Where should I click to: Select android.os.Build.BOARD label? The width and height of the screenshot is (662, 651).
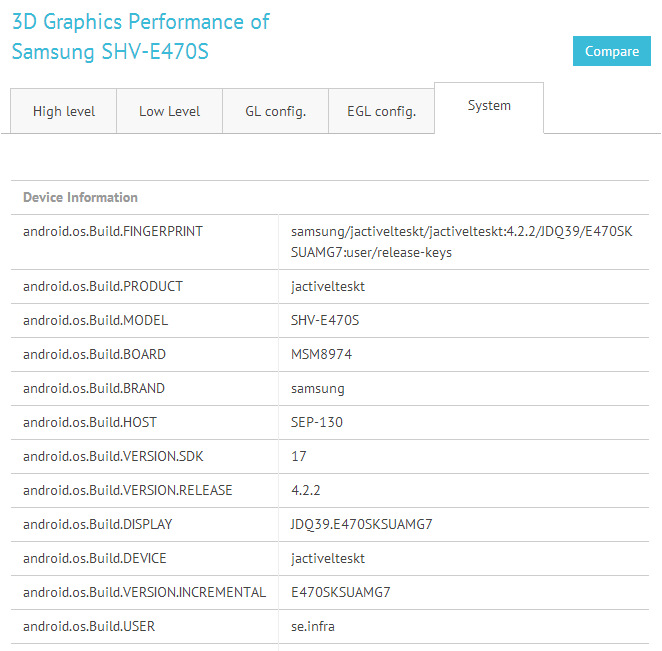coord(94,354)
